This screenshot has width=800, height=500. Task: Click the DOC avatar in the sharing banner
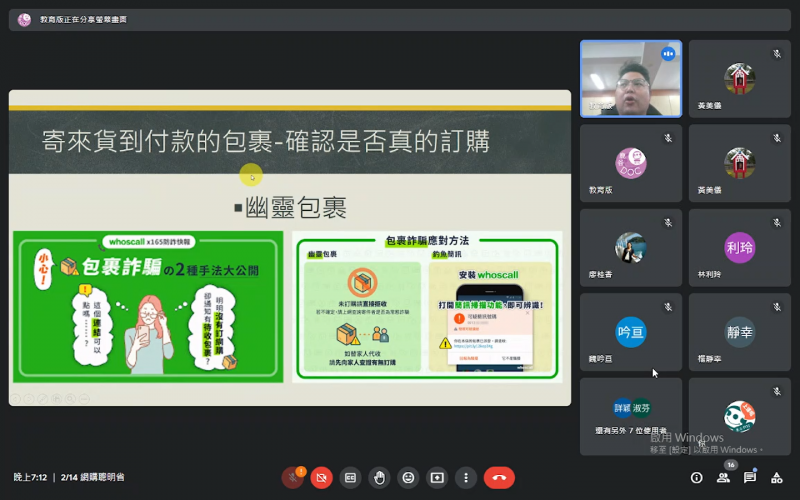24,20
